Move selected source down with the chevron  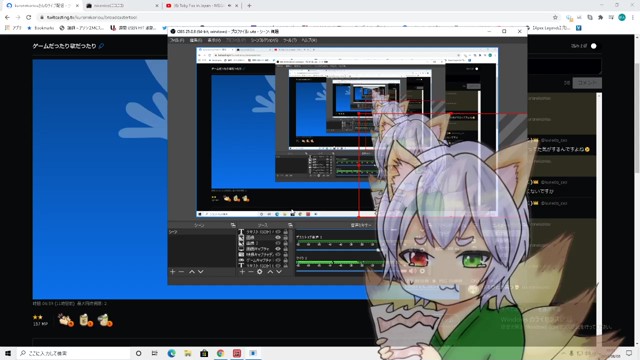point(279,272)
